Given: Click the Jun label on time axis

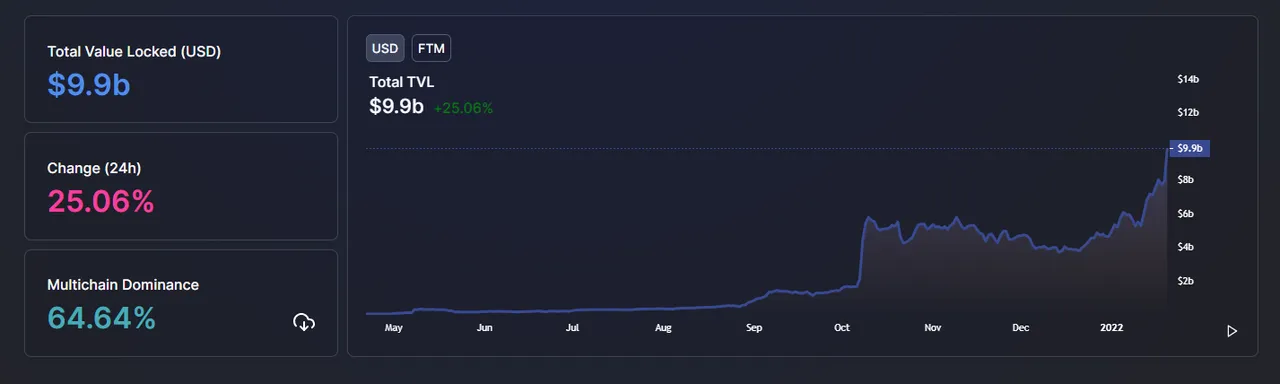Looking at the screenshot, I should click(485, 327).
